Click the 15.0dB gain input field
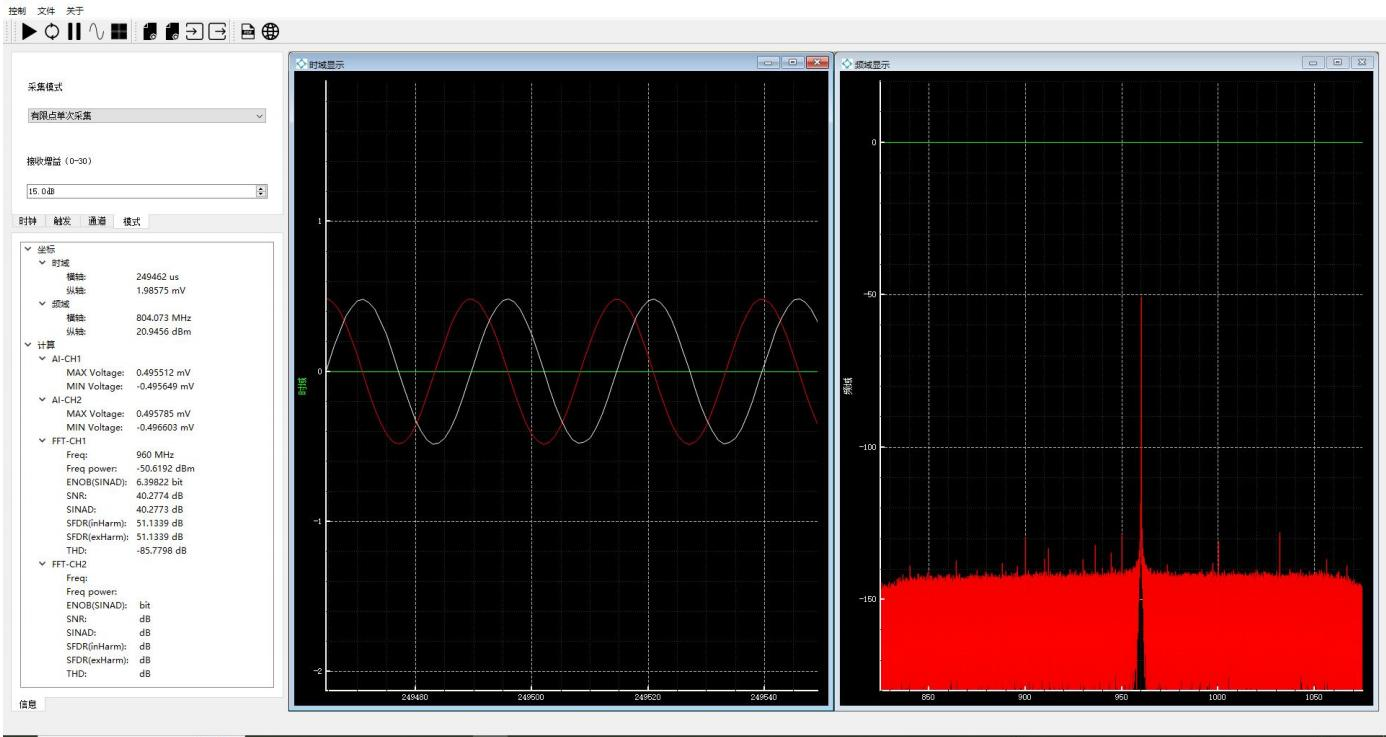 coord(140,190)
